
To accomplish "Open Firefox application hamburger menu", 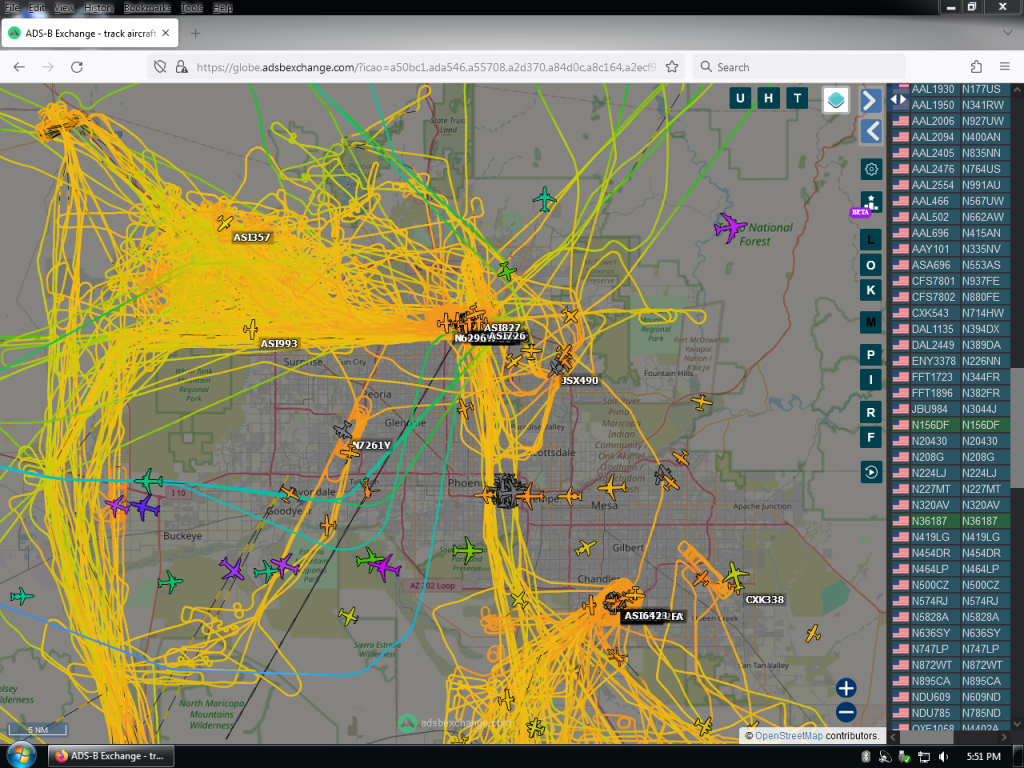I will (x=1004, y=67).
